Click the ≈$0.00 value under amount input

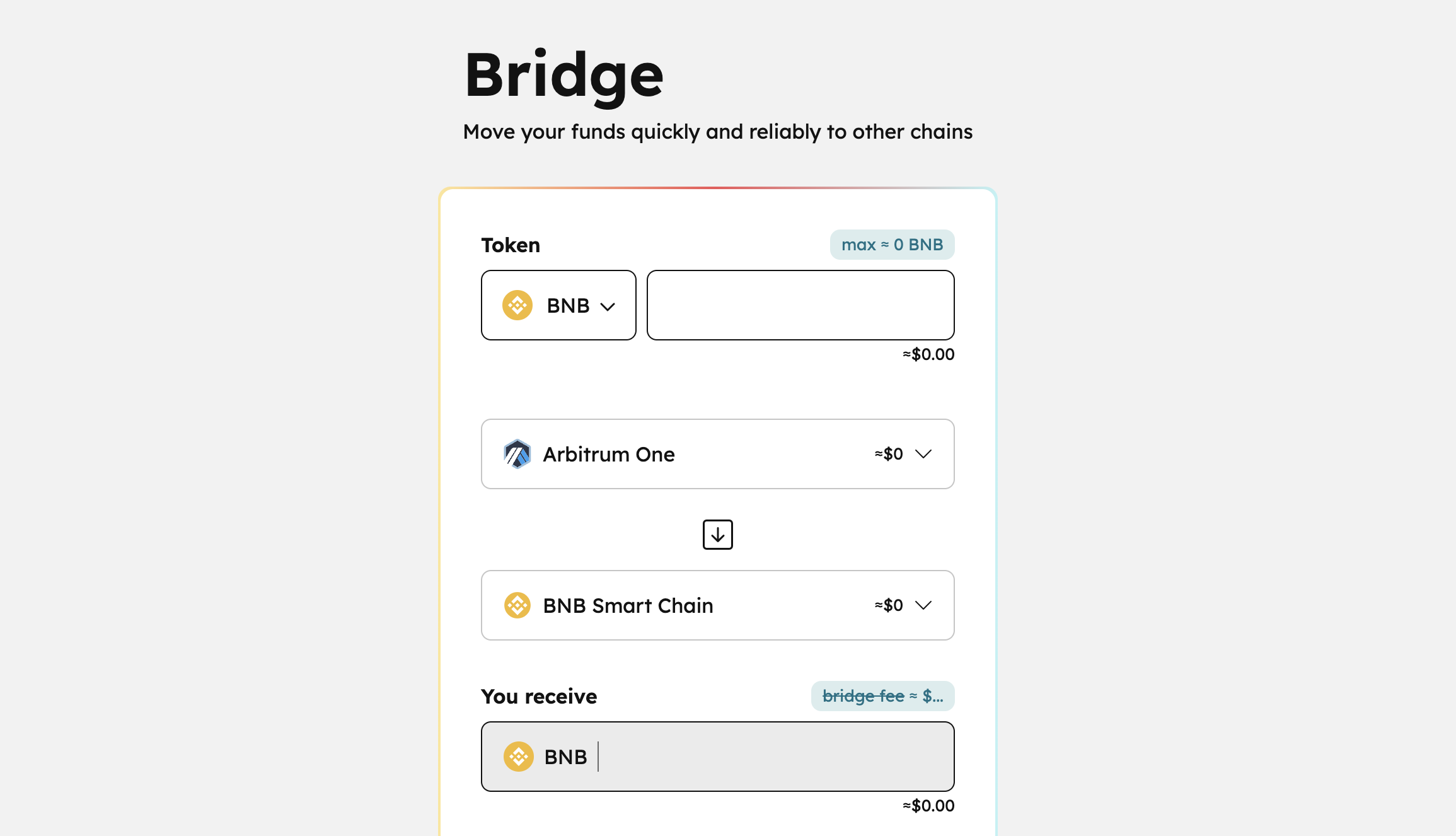coord(928,354)
